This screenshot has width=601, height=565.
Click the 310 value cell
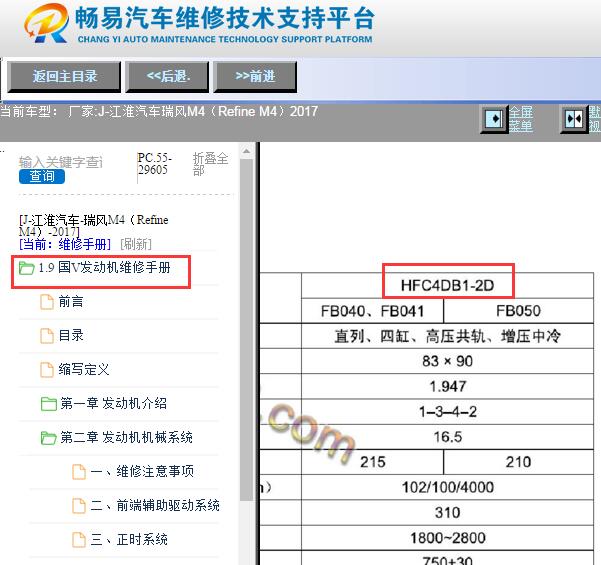click(x=447, y=512)
